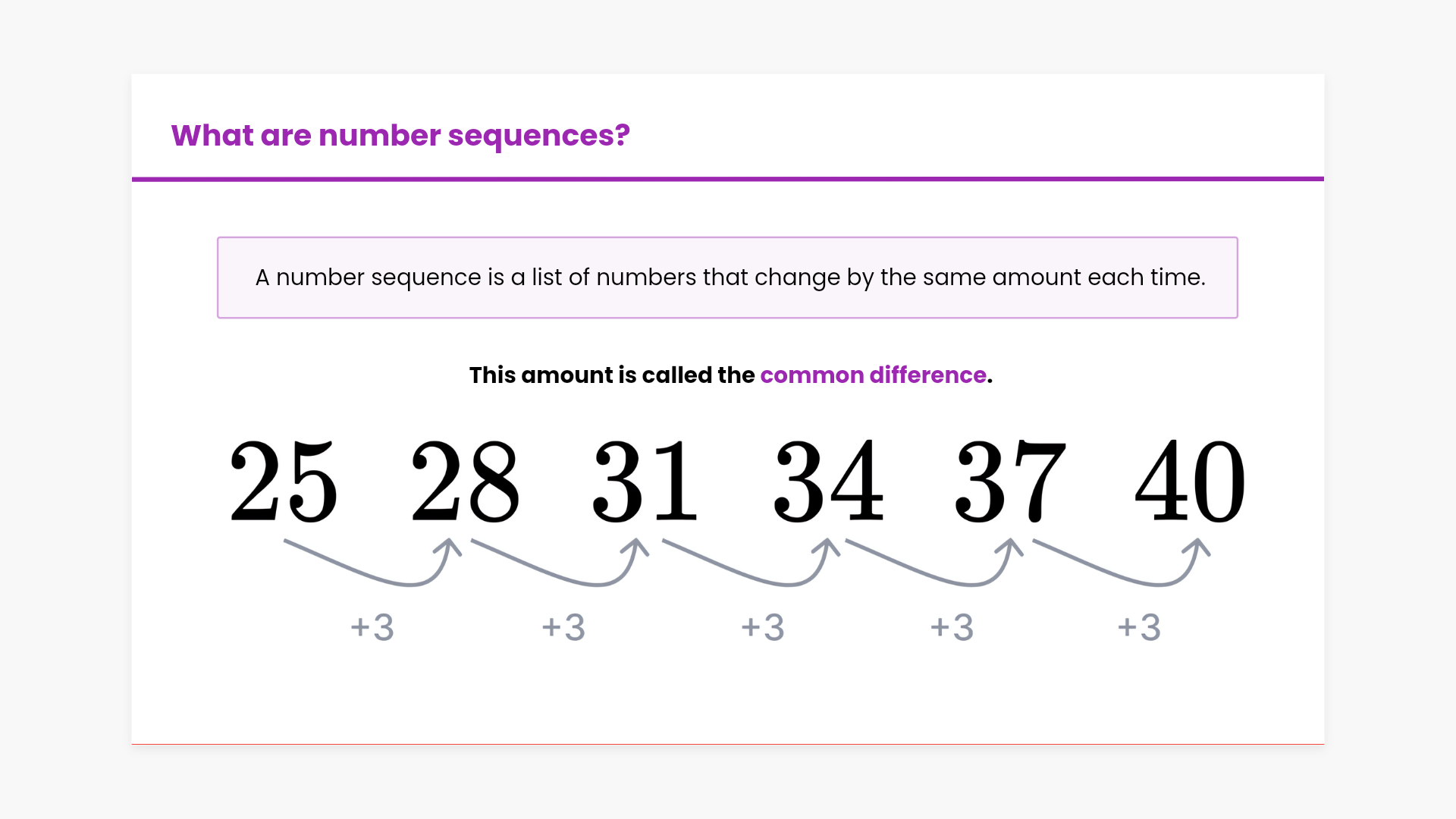Select the number 34 in the sequence
Image resolution: width=1456 pixels, height=819 pixels.
(x=828, y=482)
